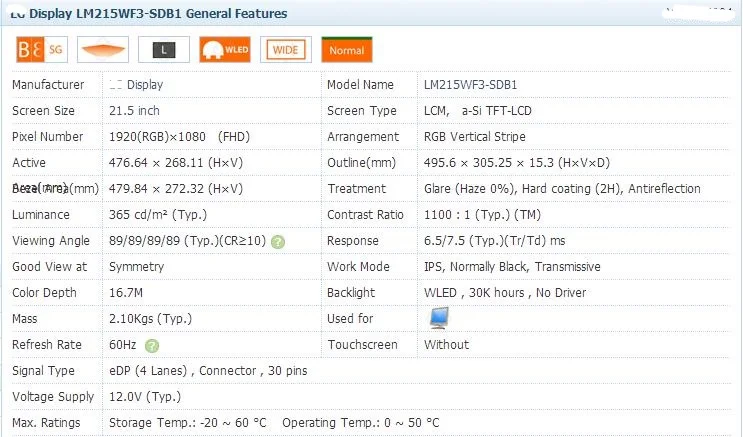The height and width of the screenshot is (437, 743).
Task: Select the response 6.5/7.5 ms value
Action: pos(494,241)
